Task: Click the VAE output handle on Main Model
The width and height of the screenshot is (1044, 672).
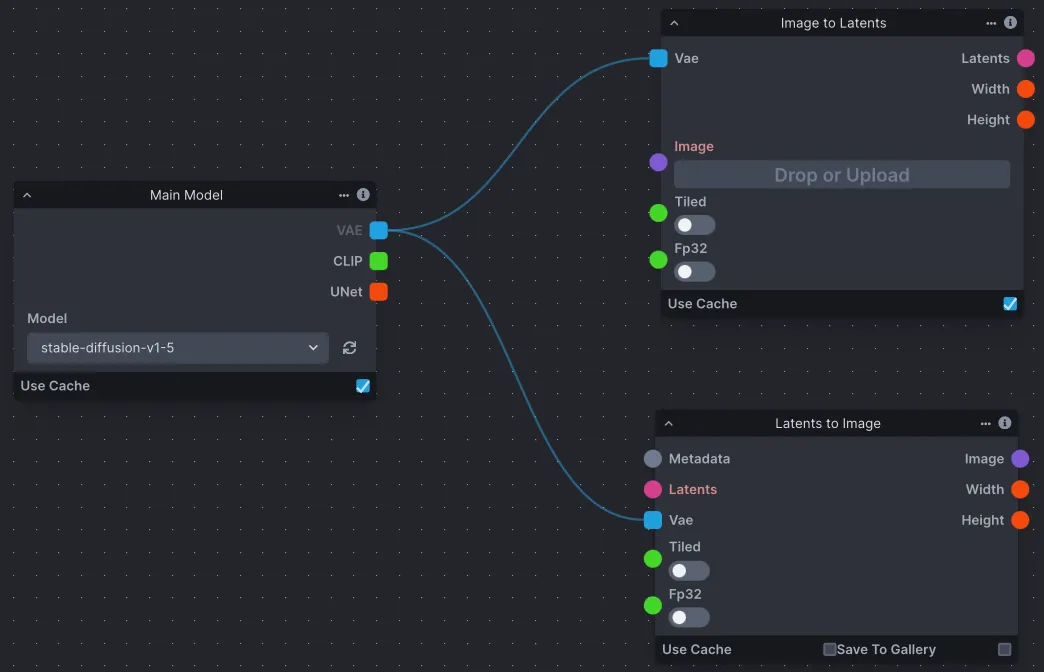Action: point(377,230)
